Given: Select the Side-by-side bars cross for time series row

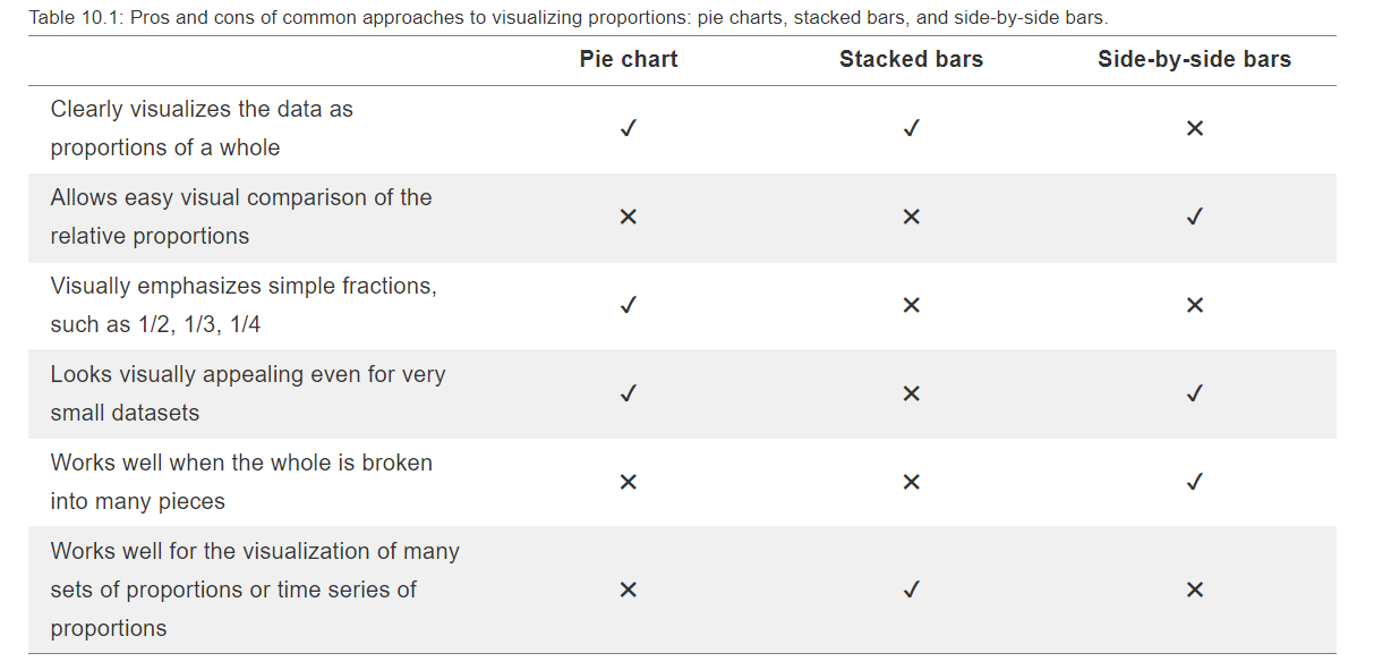Looking at the screenshot, I should (x=1194, y=590).
